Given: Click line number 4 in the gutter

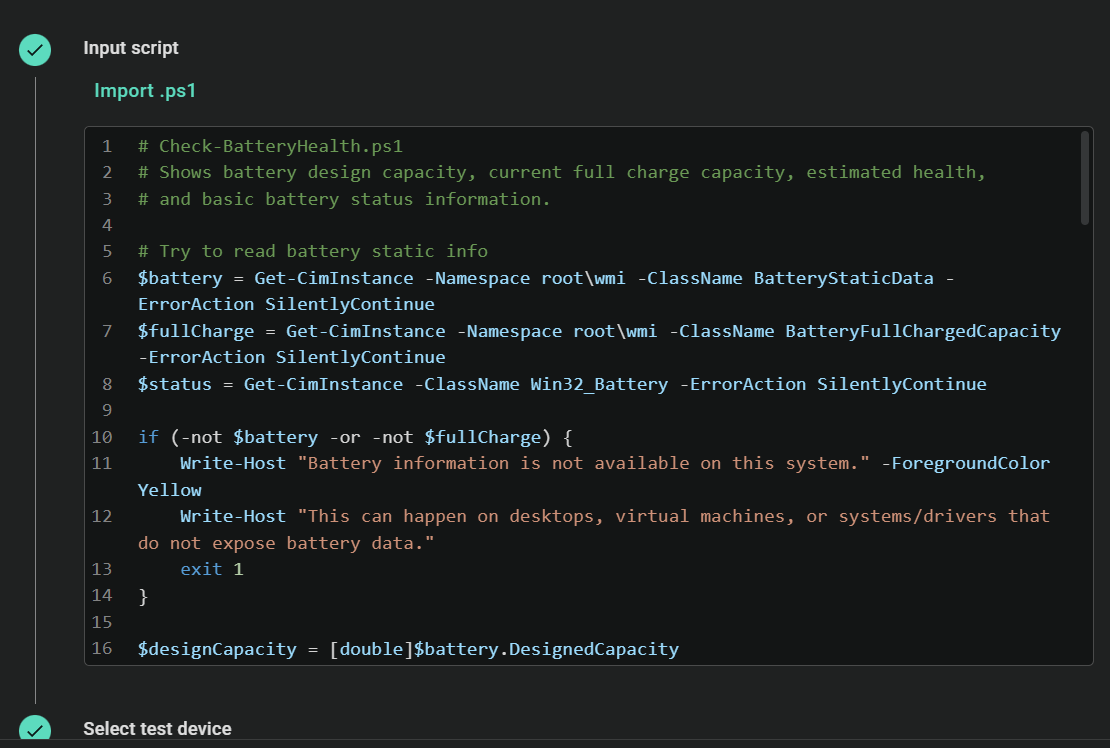Looking at the screenshot, I should coord(107,226).
